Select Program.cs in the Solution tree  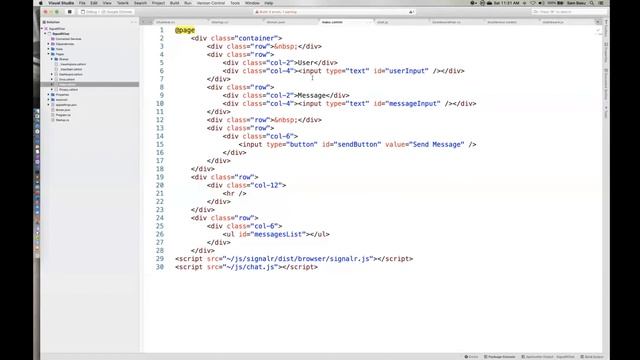tap(63, 115)
